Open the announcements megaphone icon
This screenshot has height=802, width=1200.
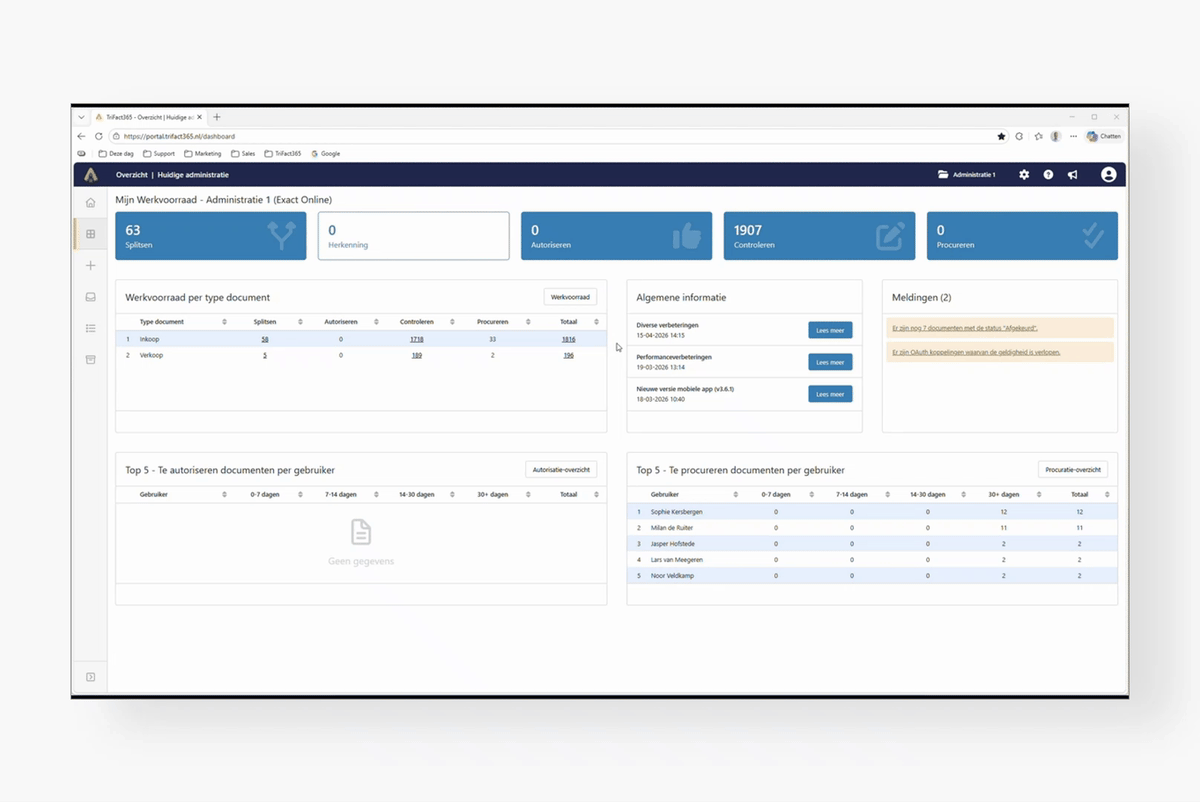(x=1071, y=174)
